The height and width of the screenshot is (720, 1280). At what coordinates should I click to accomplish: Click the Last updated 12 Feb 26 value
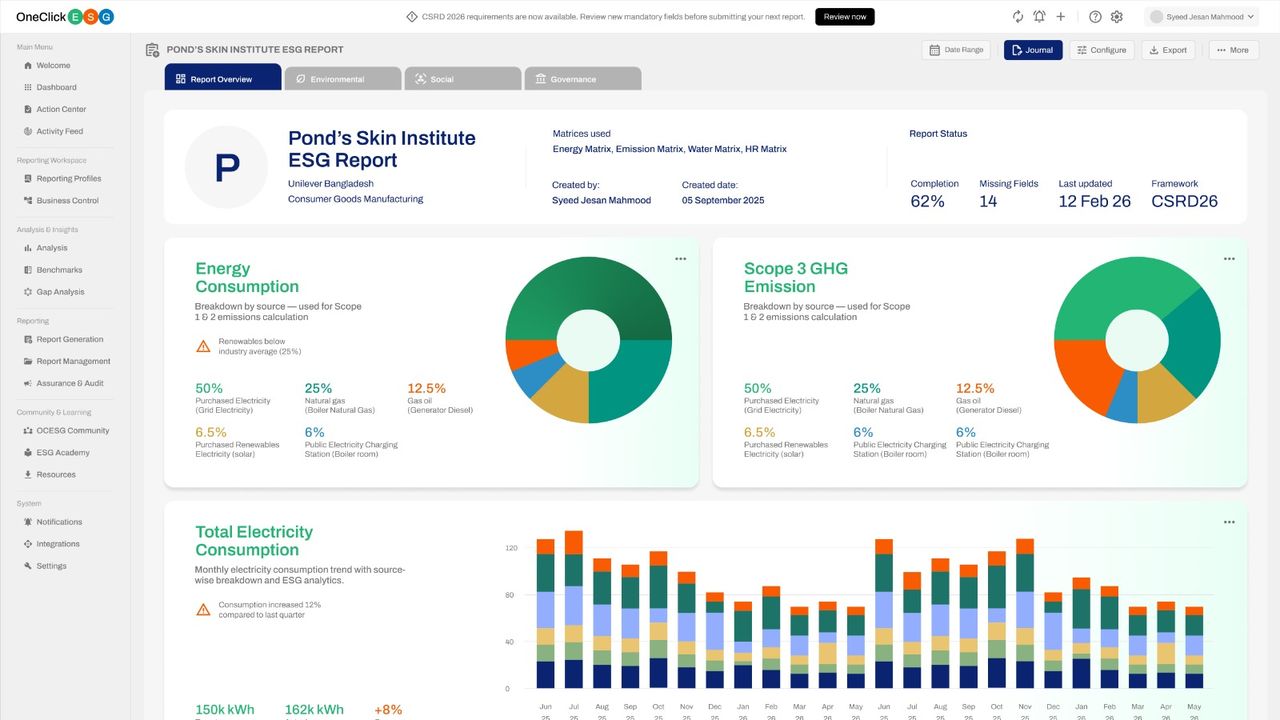click(1095, 202)
